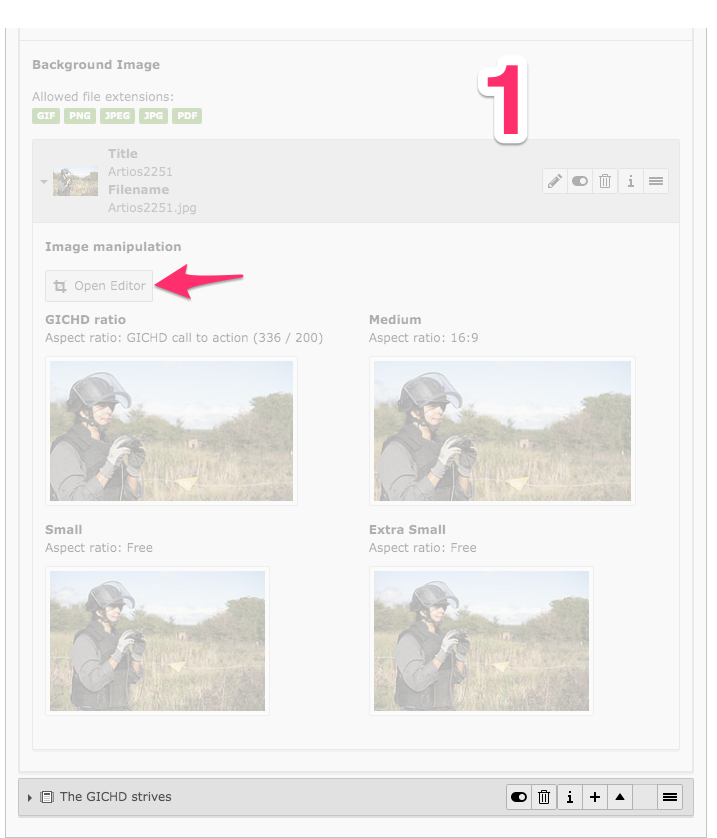
Task: Delete "The GICHD strives" record
Action: pyautogui.click(x=544, y=797)
